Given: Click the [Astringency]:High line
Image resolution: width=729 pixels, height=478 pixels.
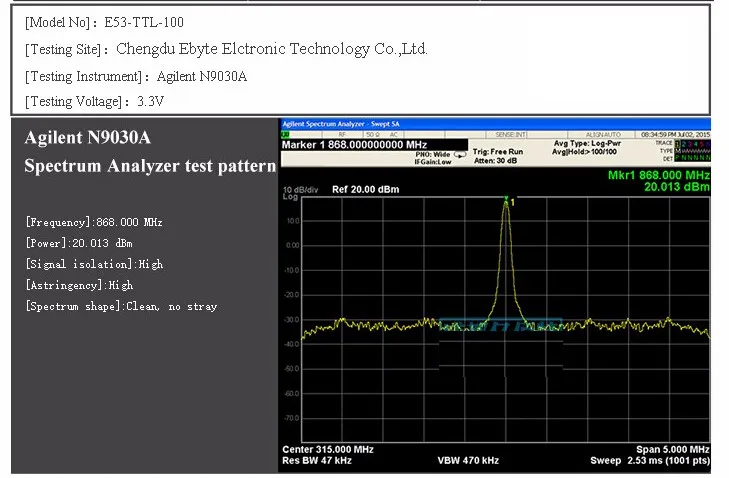Looking at the screenshot, I should tap(79, 285).
